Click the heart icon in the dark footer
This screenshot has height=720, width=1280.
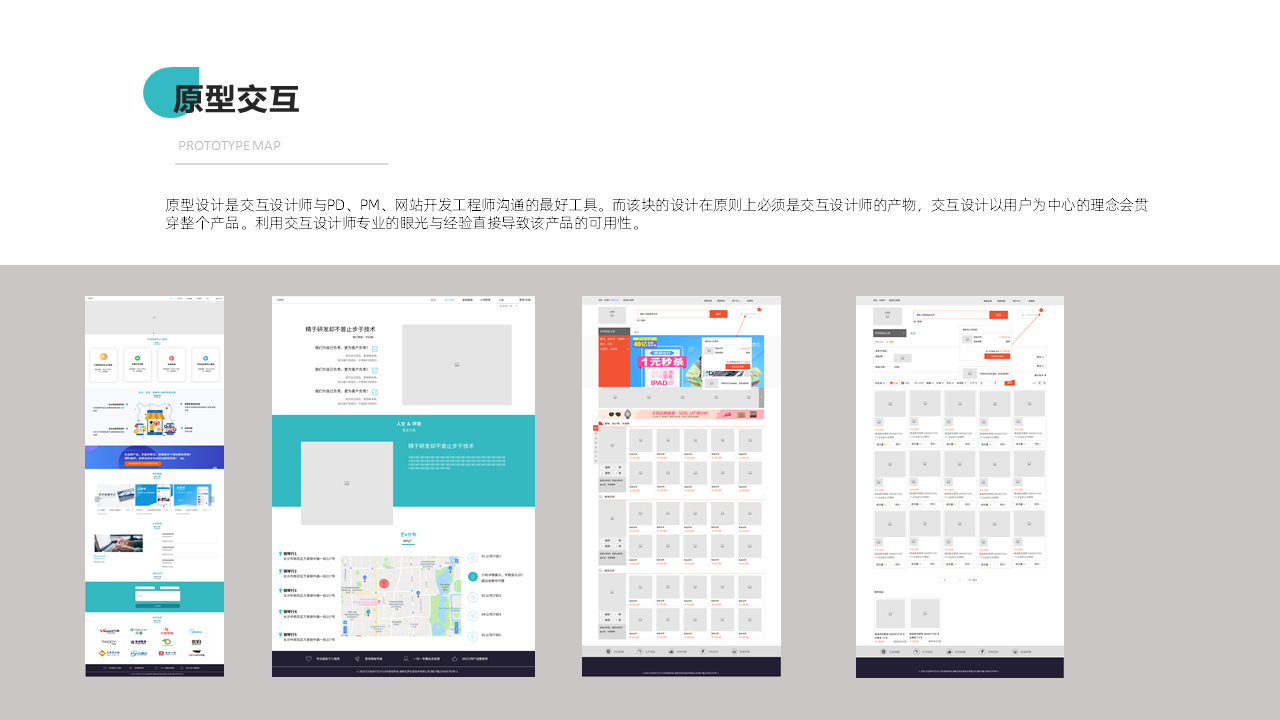[x=309, y=659]
